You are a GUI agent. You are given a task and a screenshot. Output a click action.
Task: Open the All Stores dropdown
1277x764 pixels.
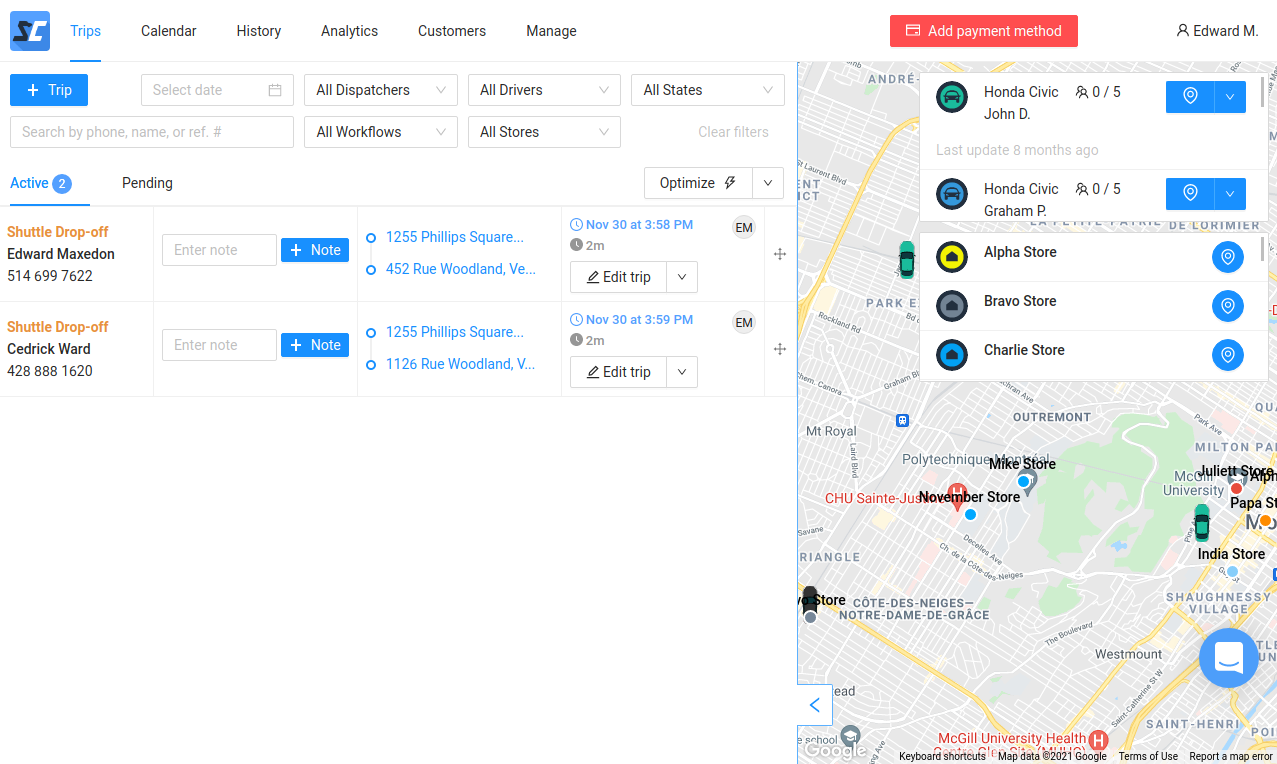(544, 132)
